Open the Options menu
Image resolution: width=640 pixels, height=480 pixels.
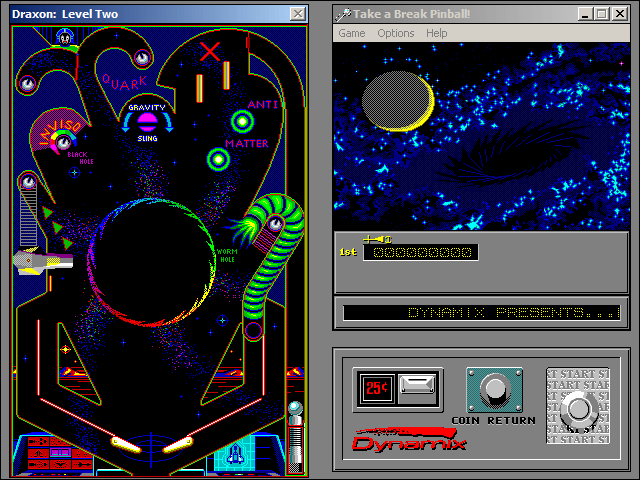click(x=395, y=33)
